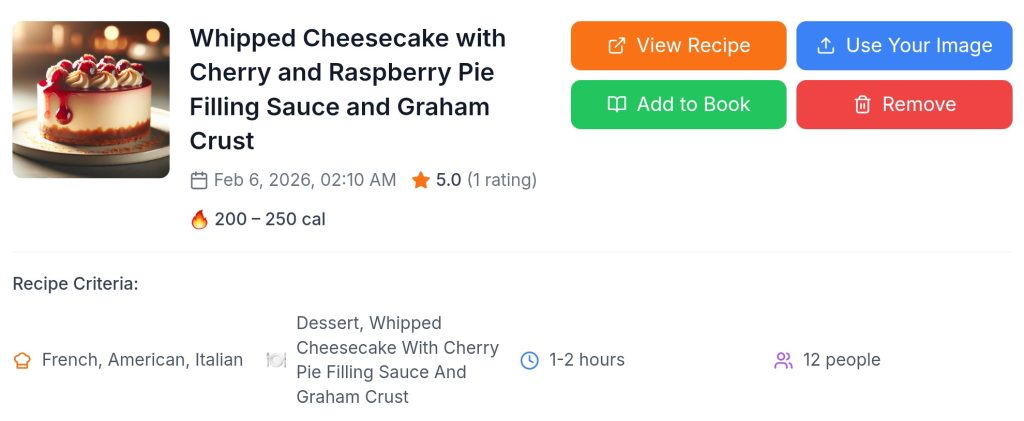Image resolution: width=1024 pixels, height=421 pixels.
Task: Click the orange star rating icon
Action: click(421, 181)
